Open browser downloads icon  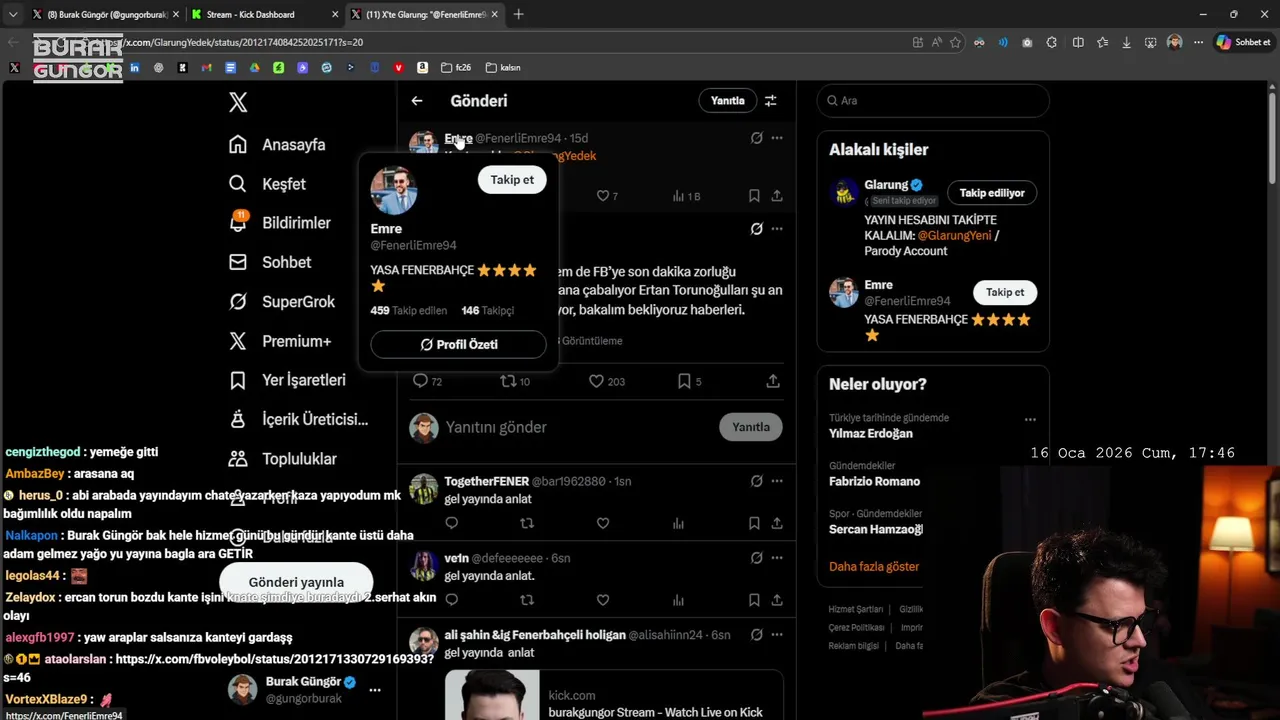tap(1127, 42)
